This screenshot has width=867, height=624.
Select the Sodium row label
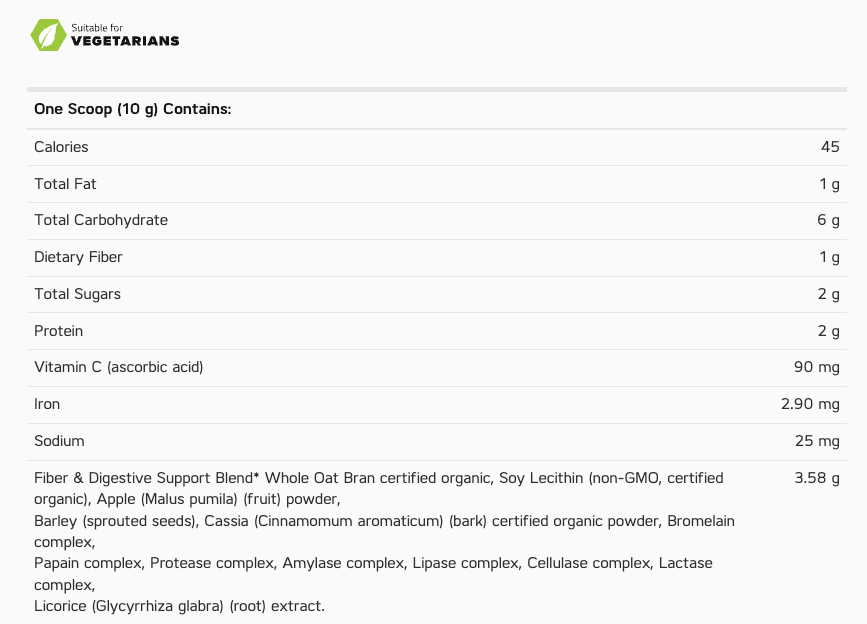59,441
